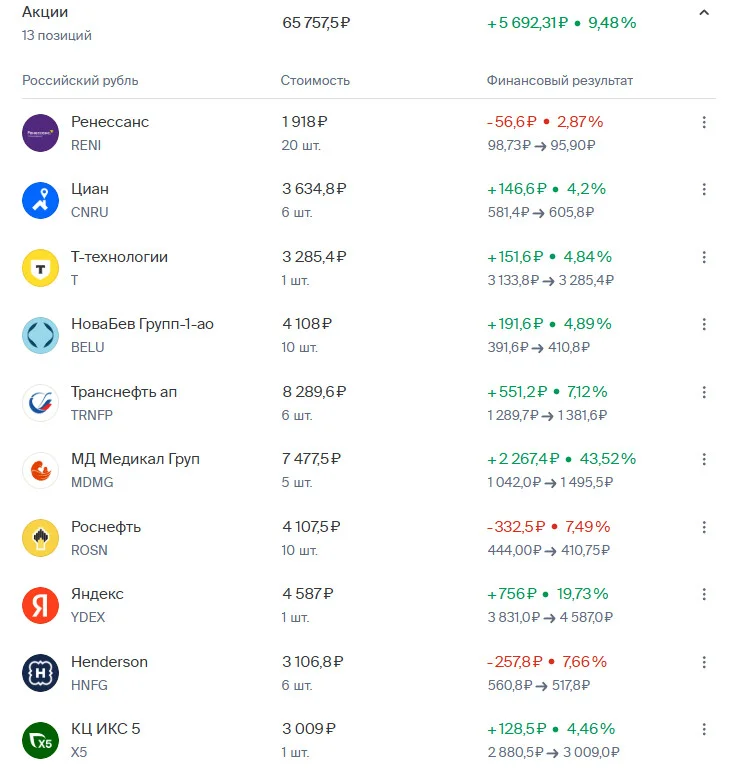Click the Henderson dark blue logo icon

(40, 673)
